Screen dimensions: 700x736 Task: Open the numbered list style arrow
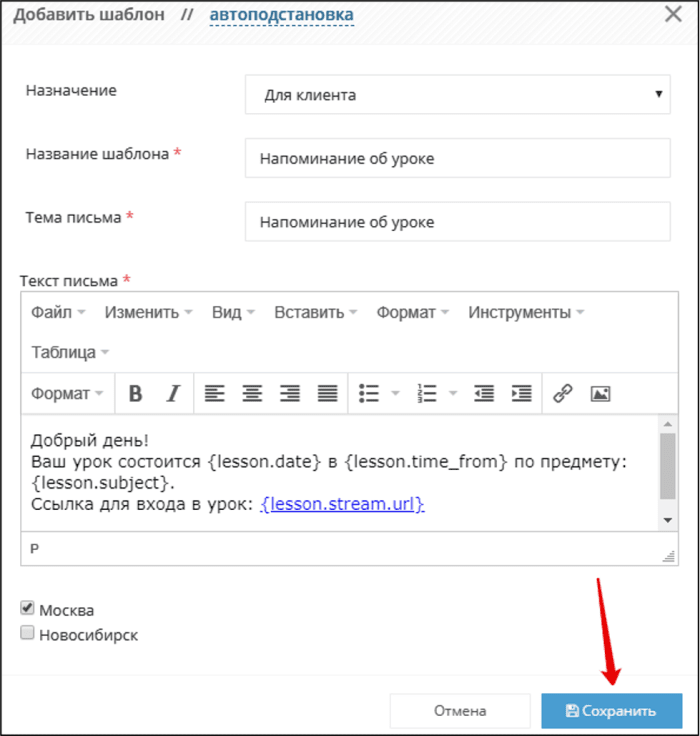[453, 393]
